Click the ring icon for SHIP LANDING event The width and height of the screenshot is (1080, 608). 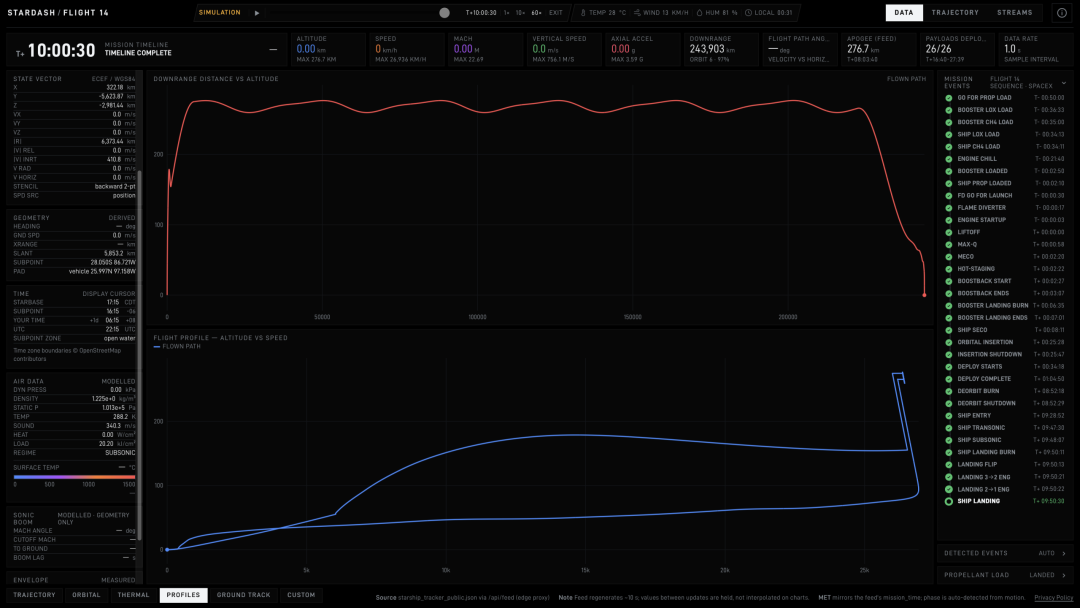point(948,501)
